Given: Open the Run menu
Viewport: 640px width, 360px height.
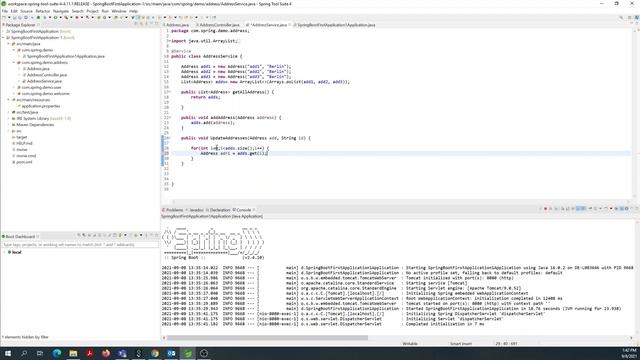Looking at the screenshot, I should pyautogui.click(x=105, y=11).
